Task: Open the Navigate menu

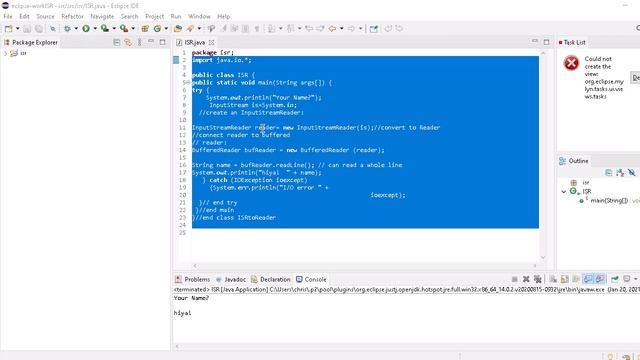Action: (x=102, y=16)
